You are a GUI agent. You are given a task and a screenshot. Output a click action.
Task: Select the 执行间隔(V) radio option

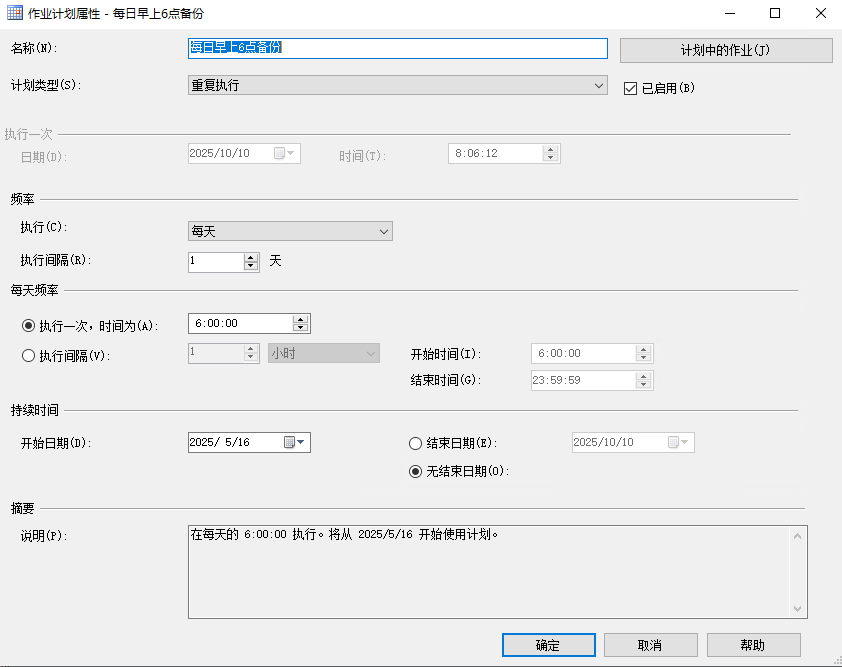28,353
